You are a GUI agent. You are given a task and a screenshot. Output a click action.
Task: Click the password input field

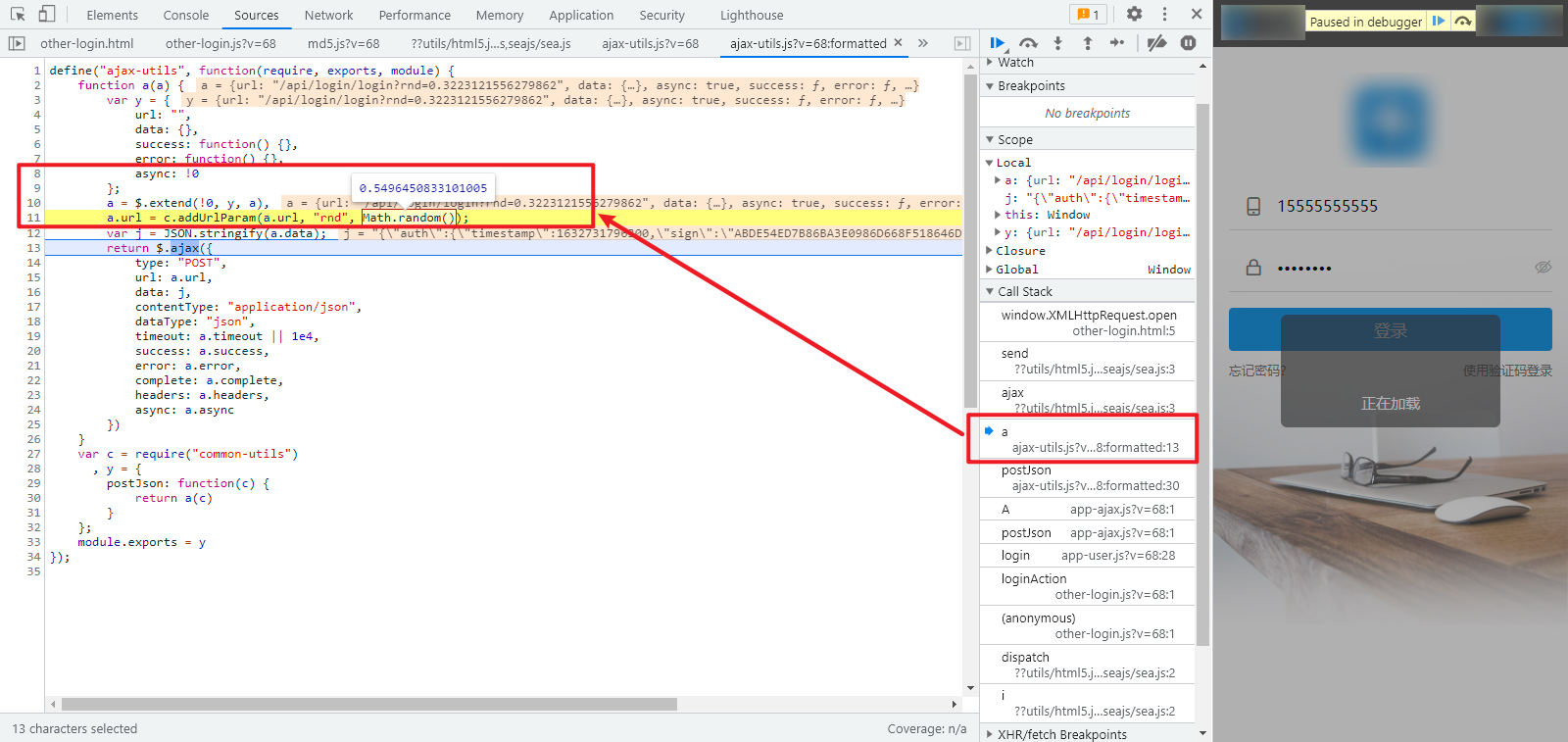(x=1390, y=268)
